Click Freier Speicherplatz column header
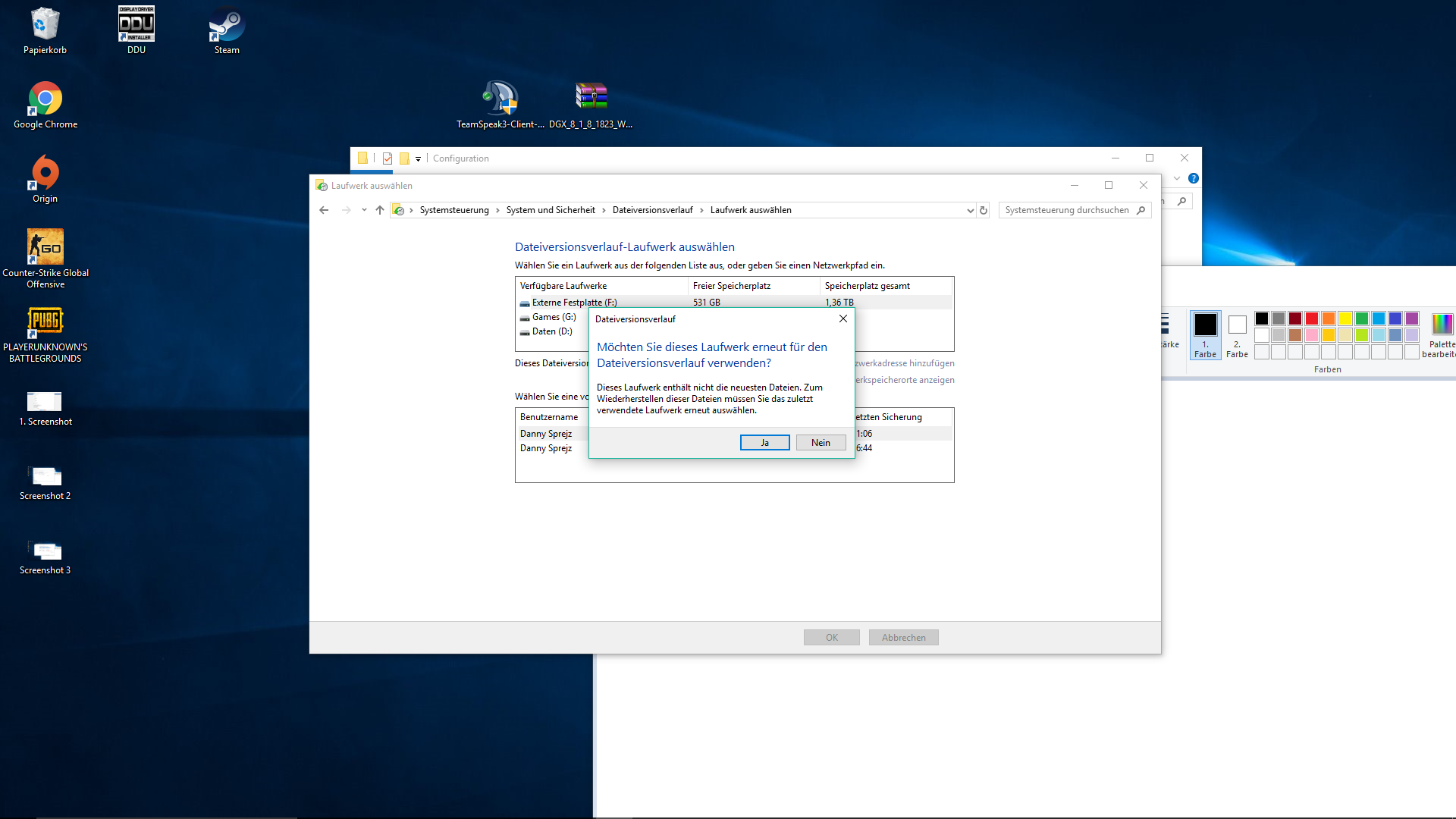This screenshot has width=1456, height=819. click(x=754, y=286)
